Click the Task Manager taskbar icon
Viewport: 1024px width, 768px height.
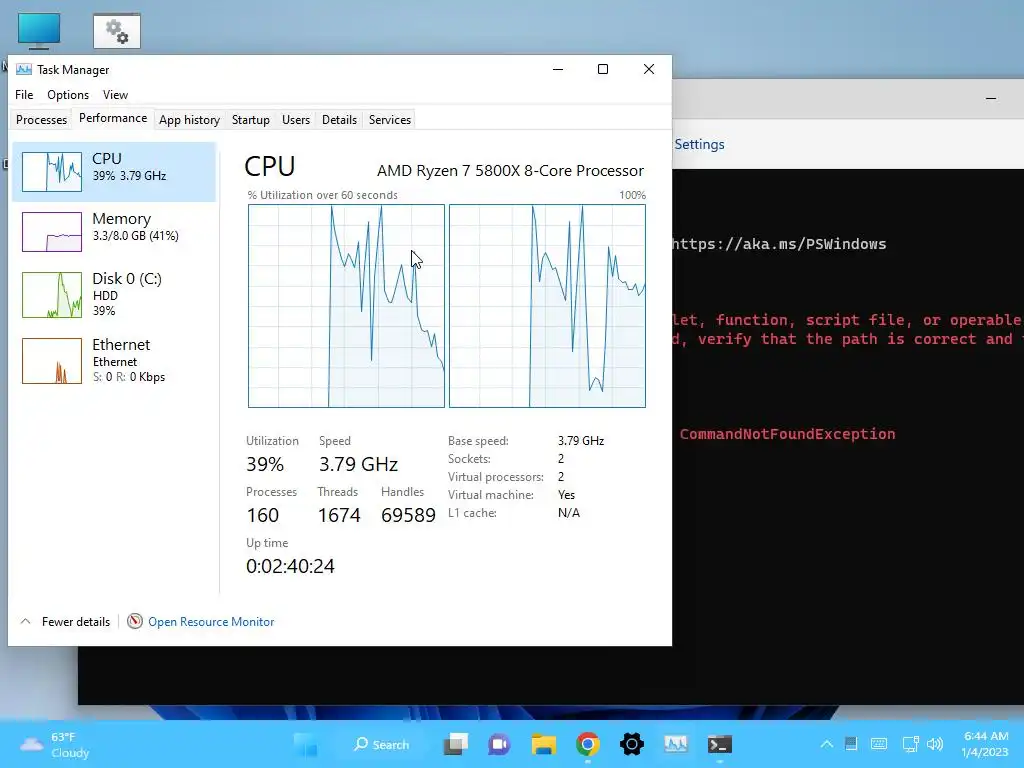pyautogui.click(x=676, y=744)
